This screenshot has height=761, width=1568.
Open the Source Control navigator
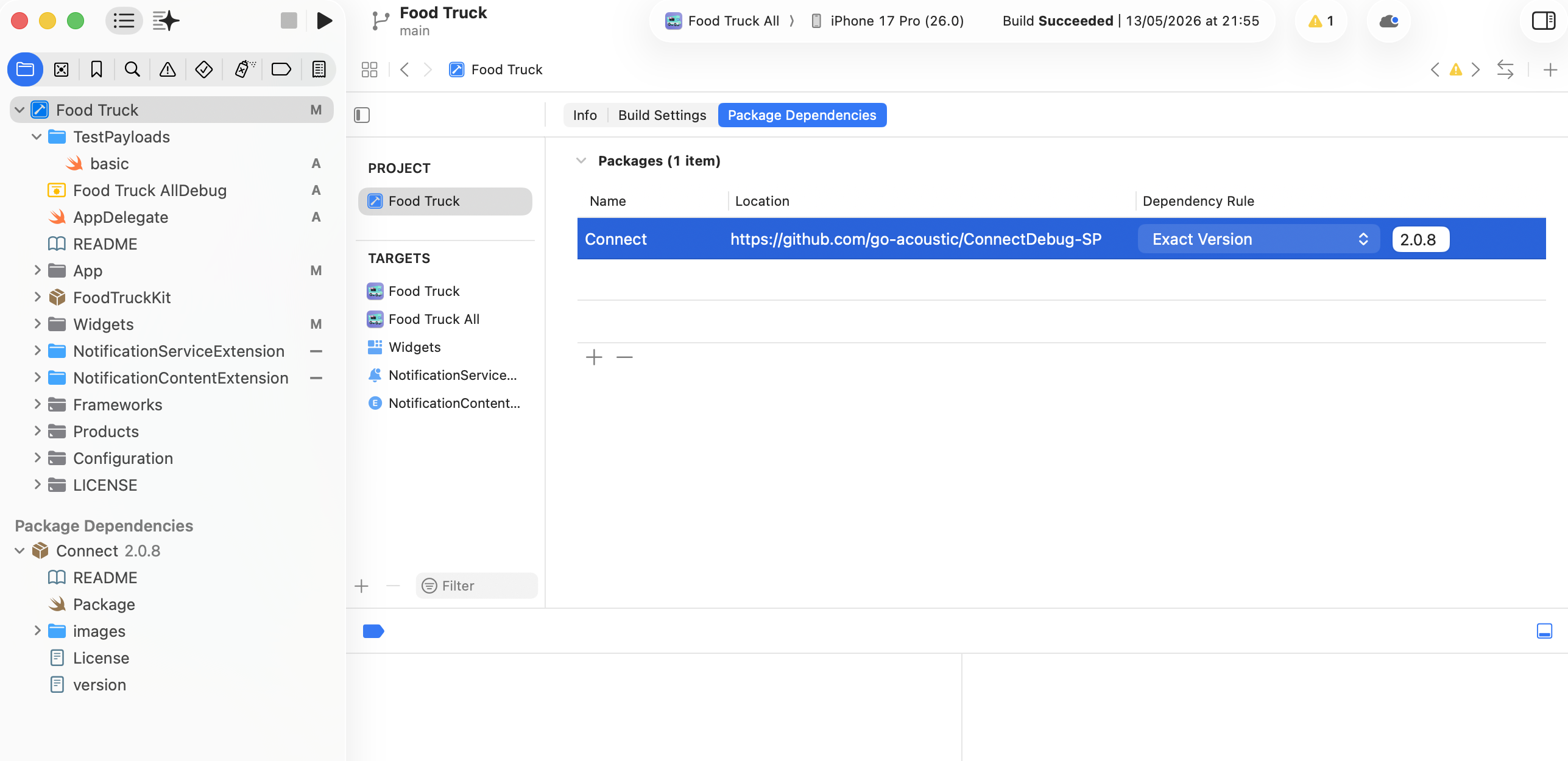(x=61, y=69)
